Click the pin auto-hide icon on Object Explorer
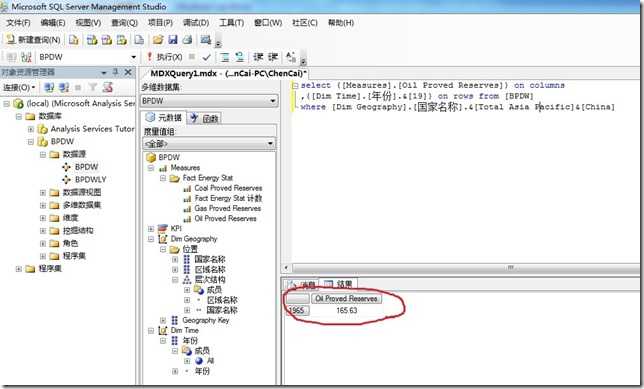The image size is (644, 389). tap(115, 72)
